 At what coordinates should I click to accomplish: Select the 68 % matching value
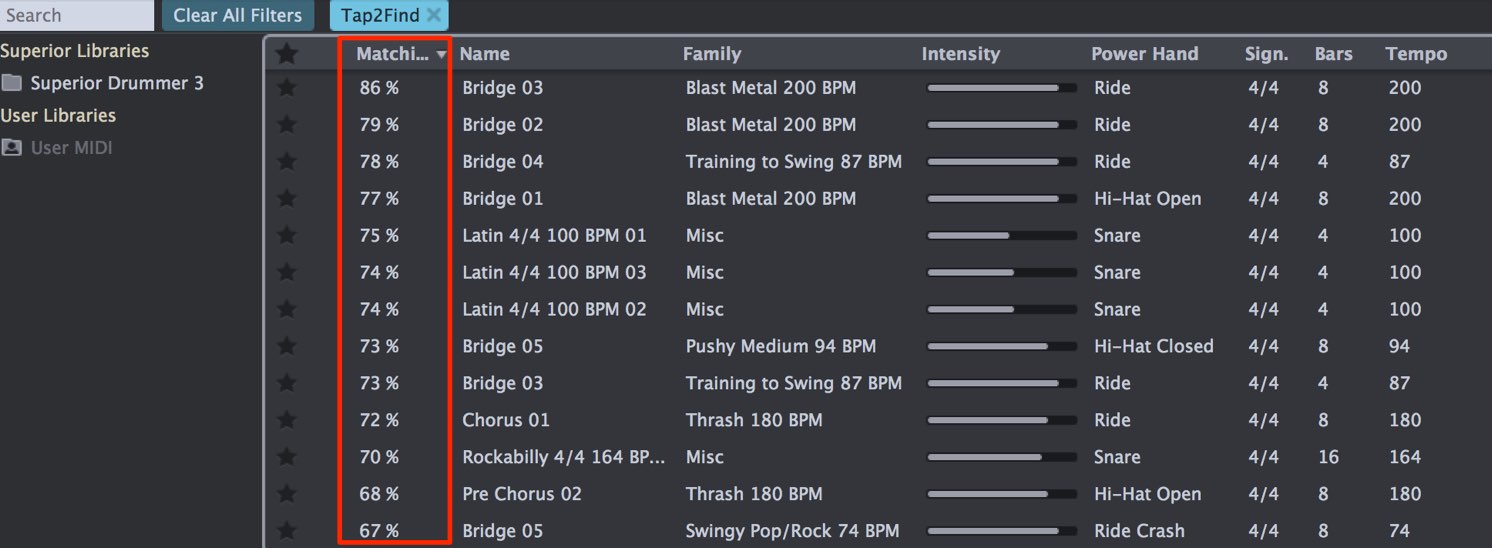tap(379, 495)
